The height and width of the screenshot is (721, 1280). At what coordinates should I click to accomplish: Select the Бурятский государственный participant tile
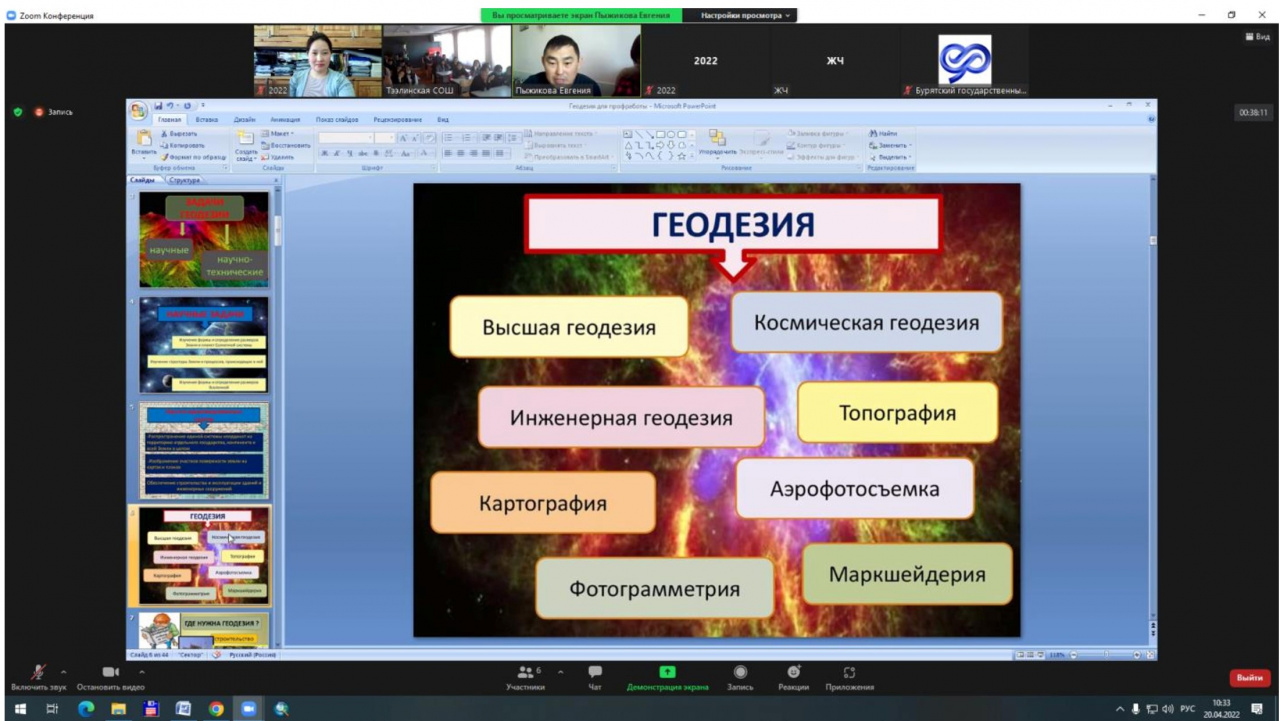(x=964, y=61)
